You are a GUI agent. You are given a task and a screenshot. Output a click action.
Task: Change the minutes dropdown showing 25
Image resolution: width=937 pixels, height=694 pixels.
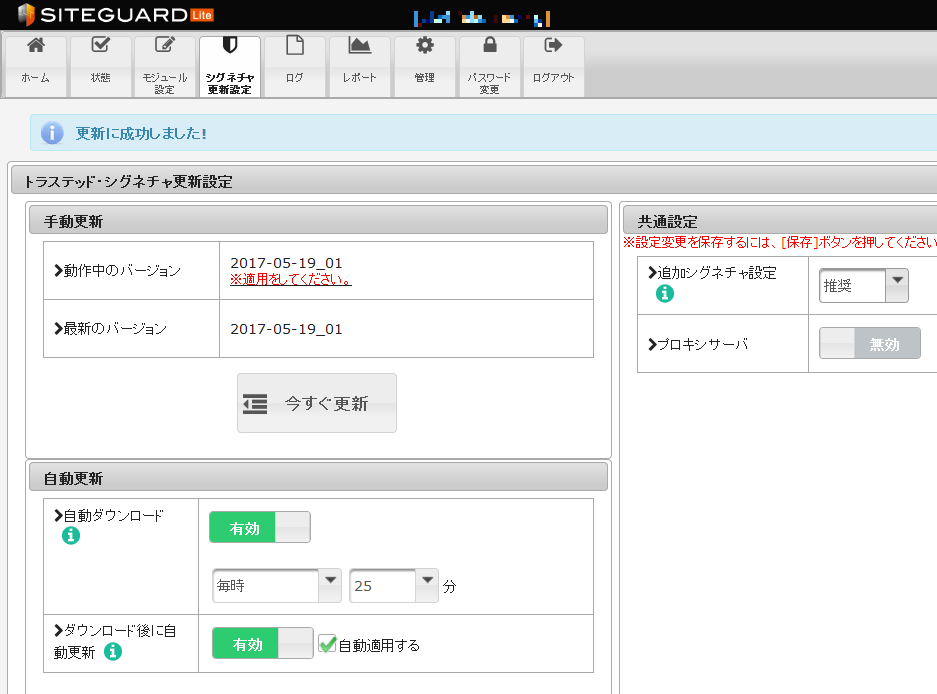[x=393, y=585]
